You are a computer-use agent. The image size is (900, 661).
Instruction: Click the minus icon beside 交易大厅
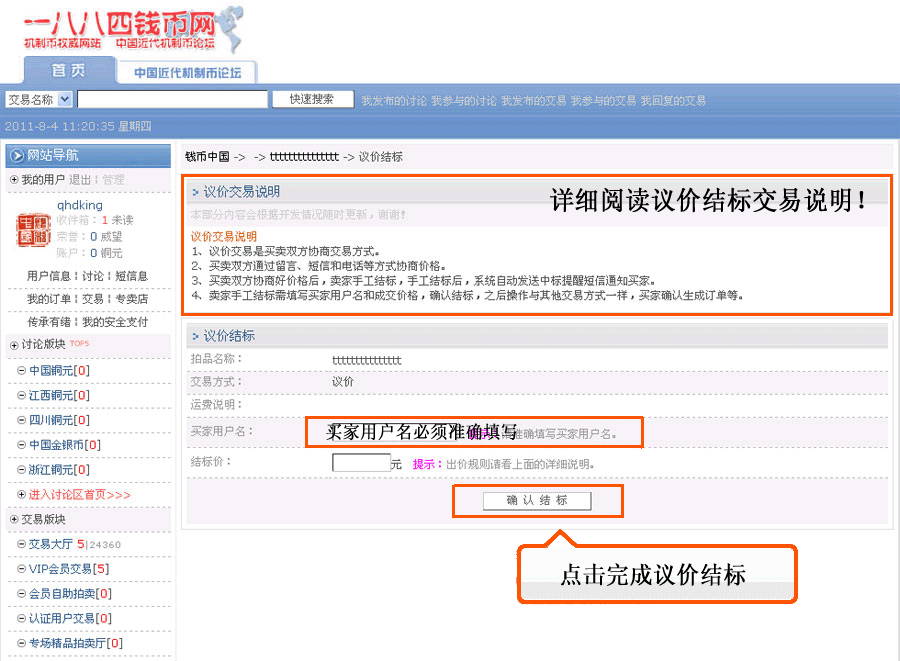tap(22, 544)
